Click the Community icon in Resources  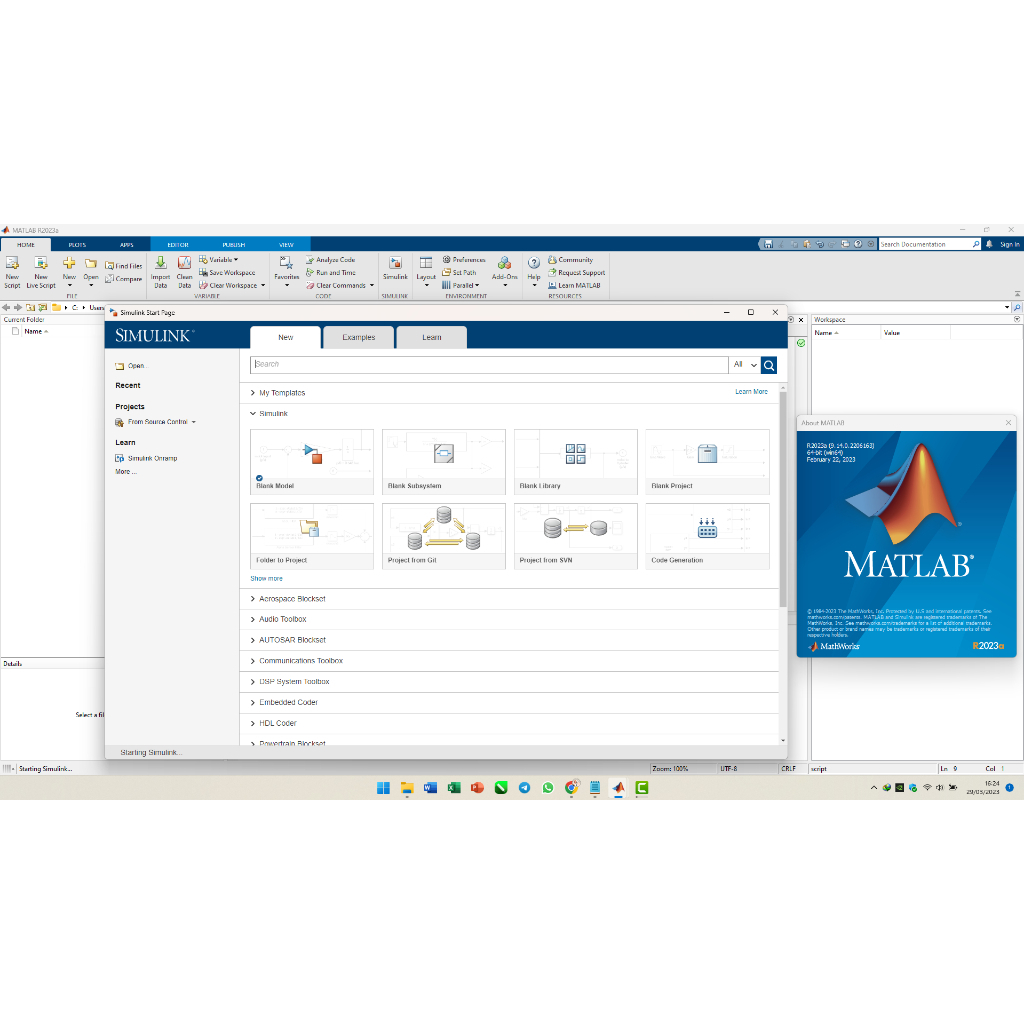(x=552, y=260)
